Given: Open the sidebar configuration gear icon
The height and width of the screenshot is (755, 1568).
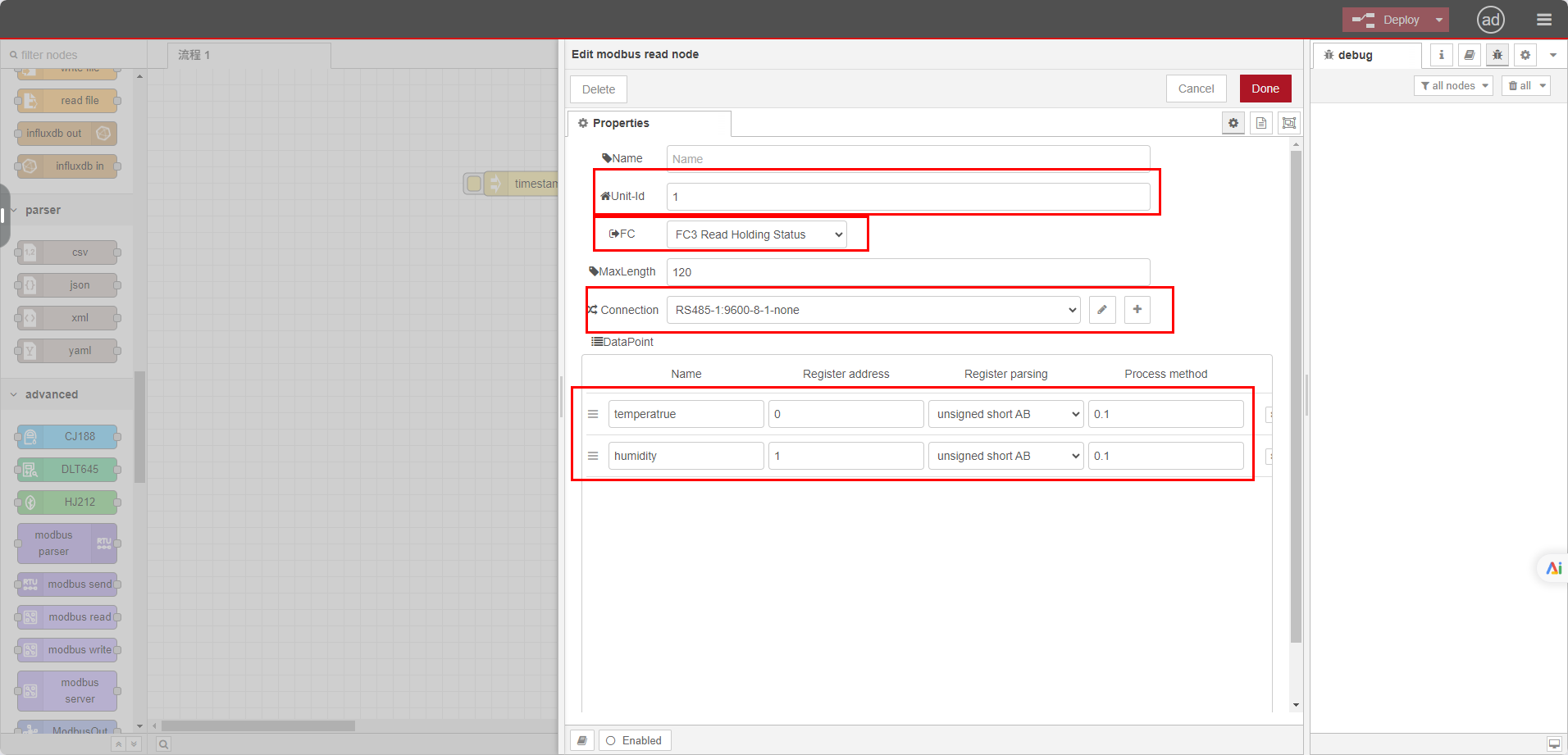Looking at the screenshot, I should click(x=1525, y=55).
